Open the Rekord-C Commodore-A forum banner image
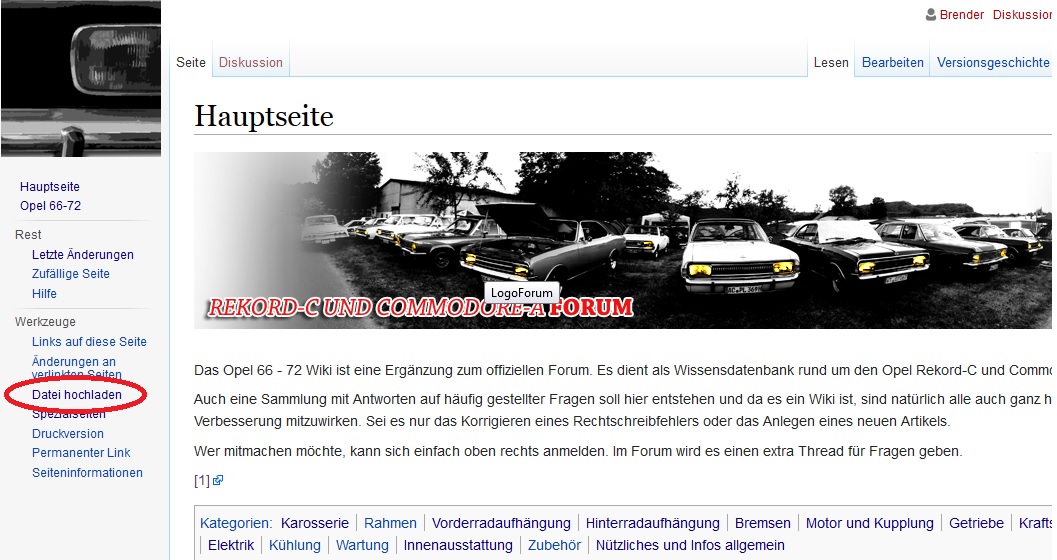 [x=622, y=241]
